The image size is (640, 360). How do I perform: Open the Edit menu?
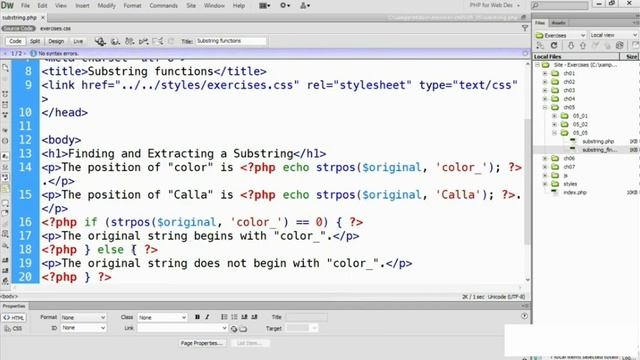tap(42, 6)
